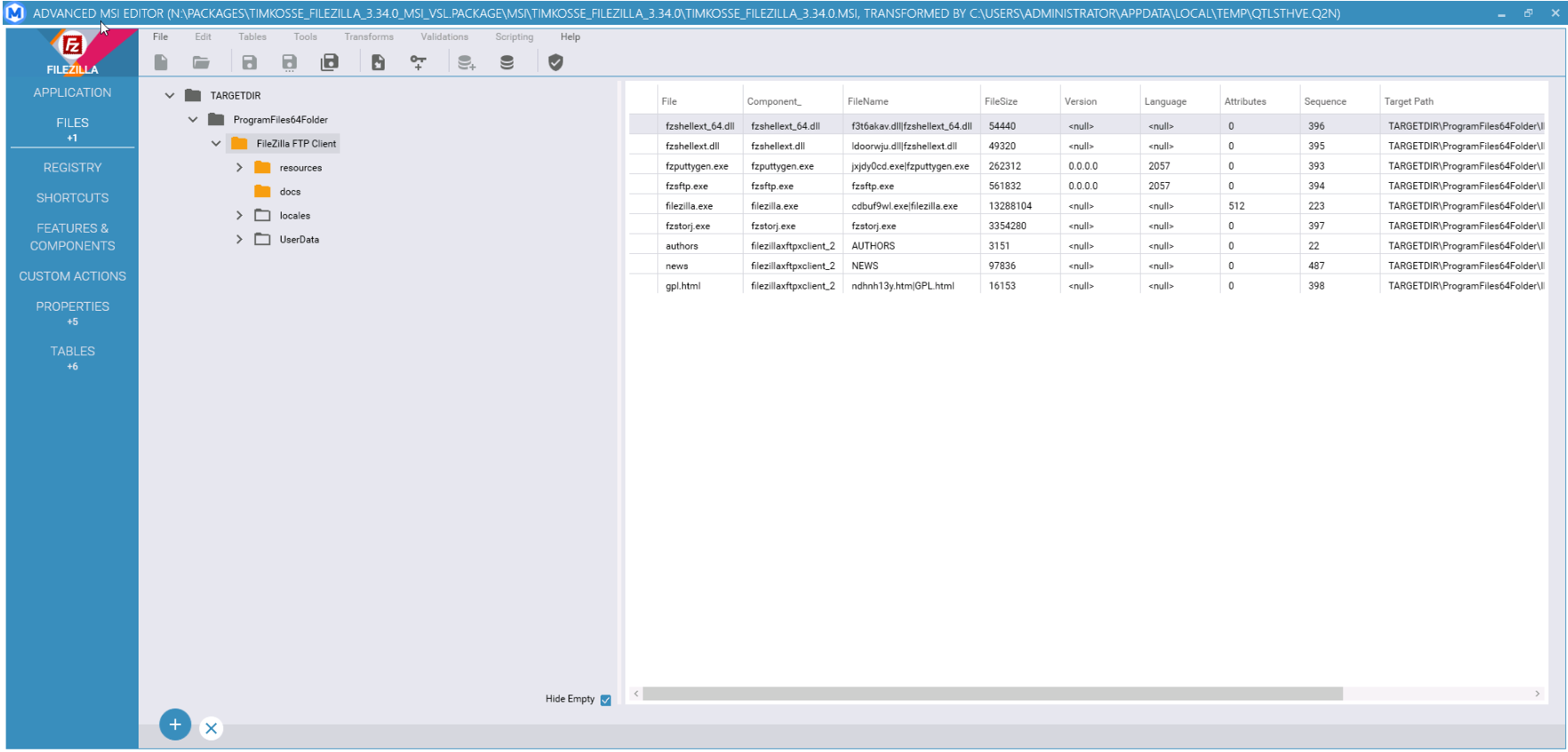The height and width of the screenshot is (752, 1568).
Task: Sort by the FileSize column header
Action: pos(1020,101)
